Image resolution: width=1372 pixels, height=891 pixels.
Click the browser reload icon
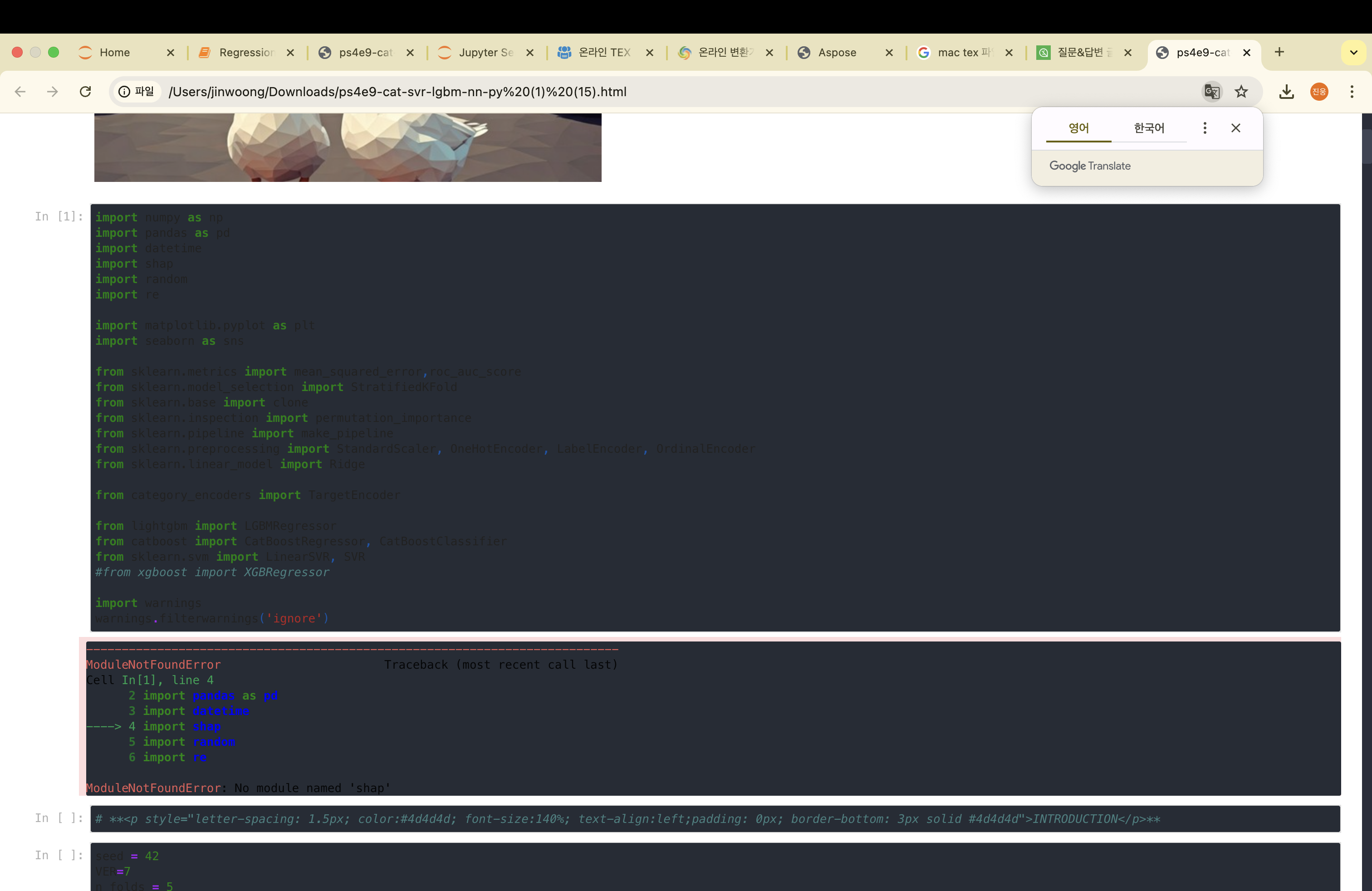[x=85, y=92]
